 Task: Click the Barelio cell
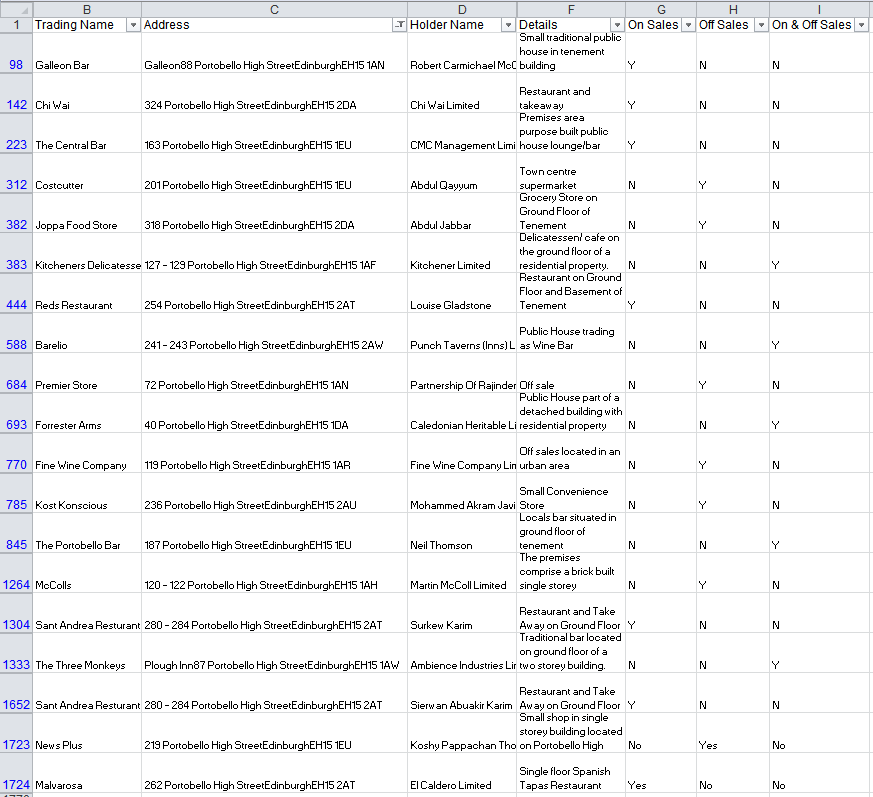[87, 333]
